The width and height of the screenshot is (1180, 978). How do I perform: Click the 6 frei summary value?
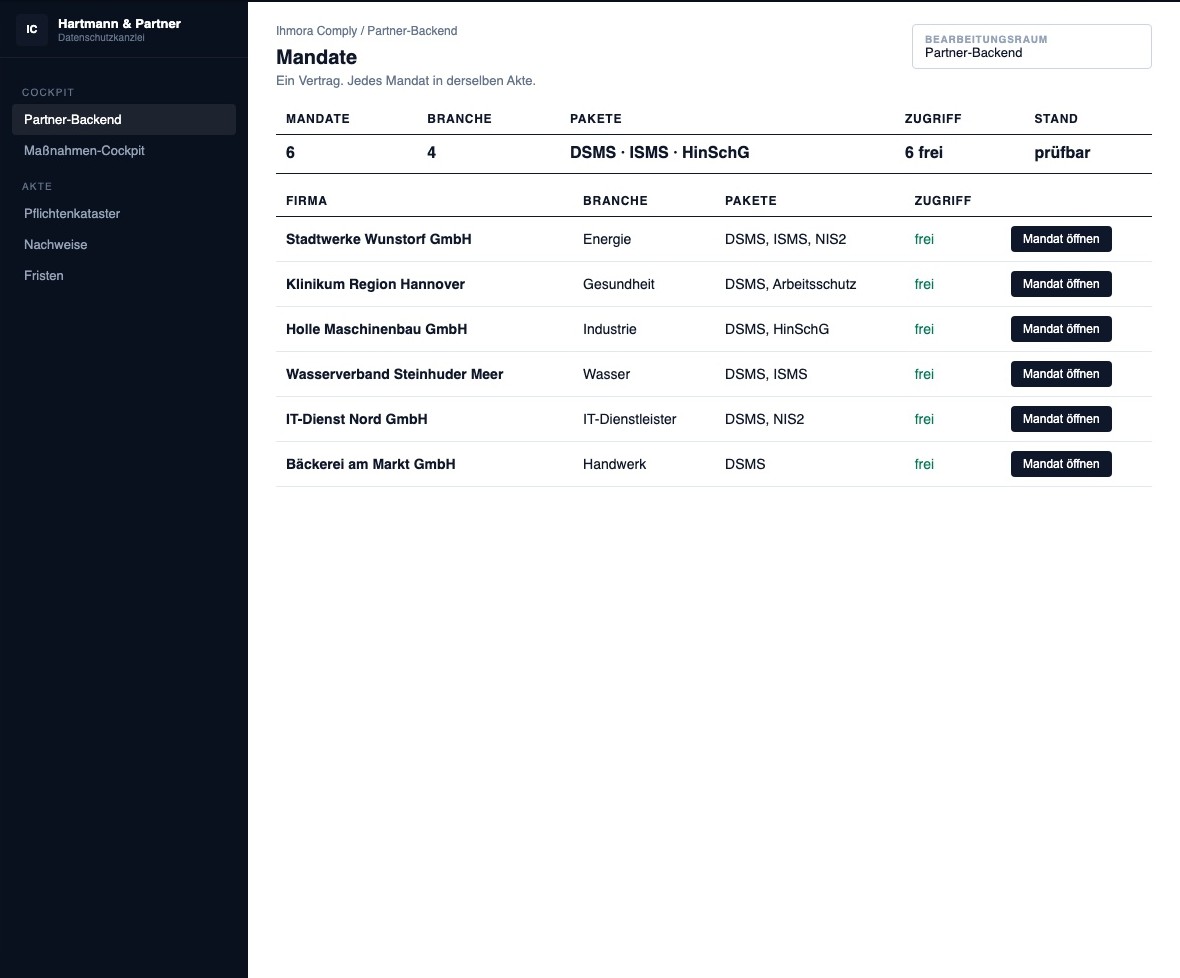(x=923, y=153)
